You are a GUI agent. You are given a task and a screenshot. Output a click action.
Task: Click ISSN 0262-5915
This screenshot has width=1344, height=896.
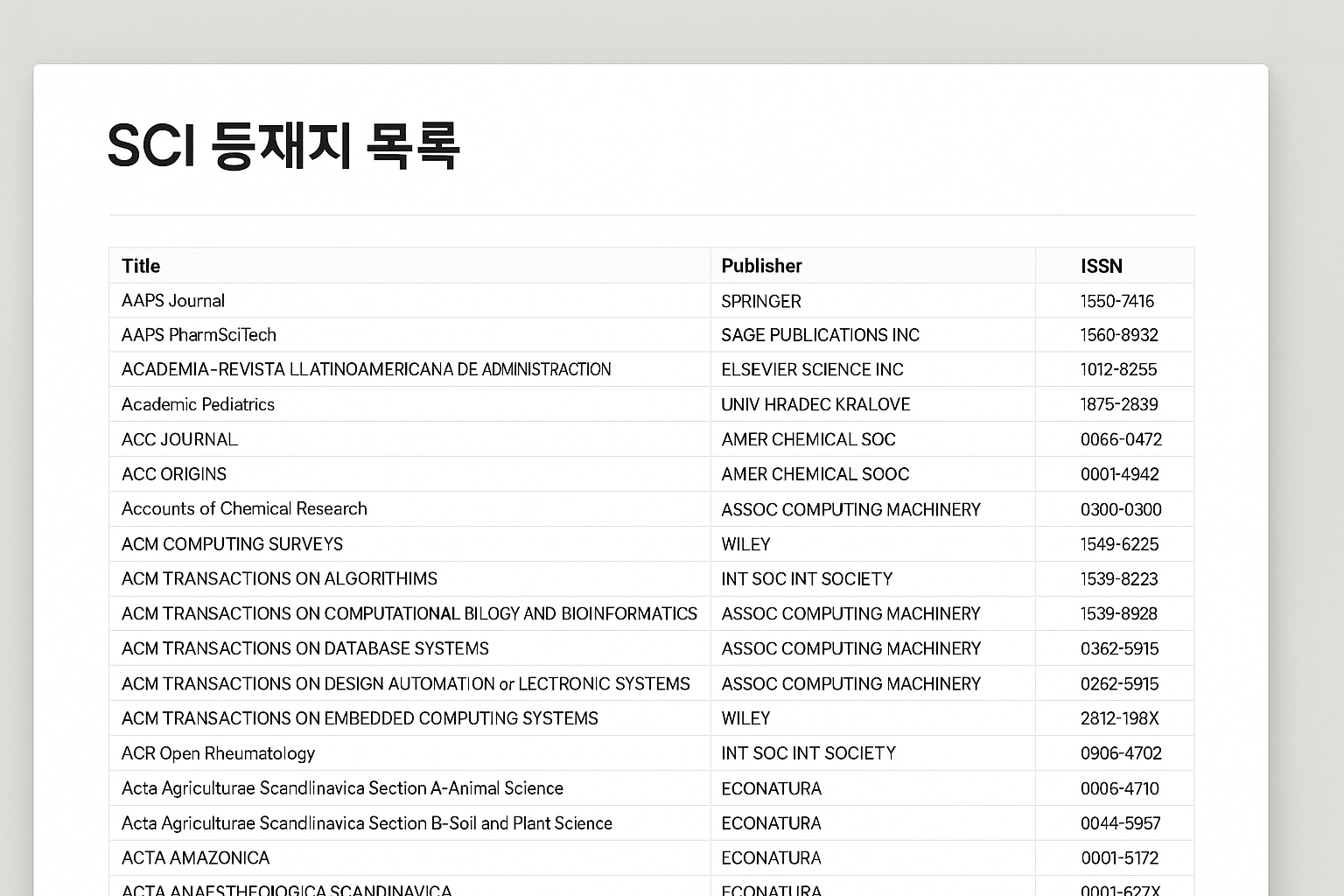(x=1120, y=684)
